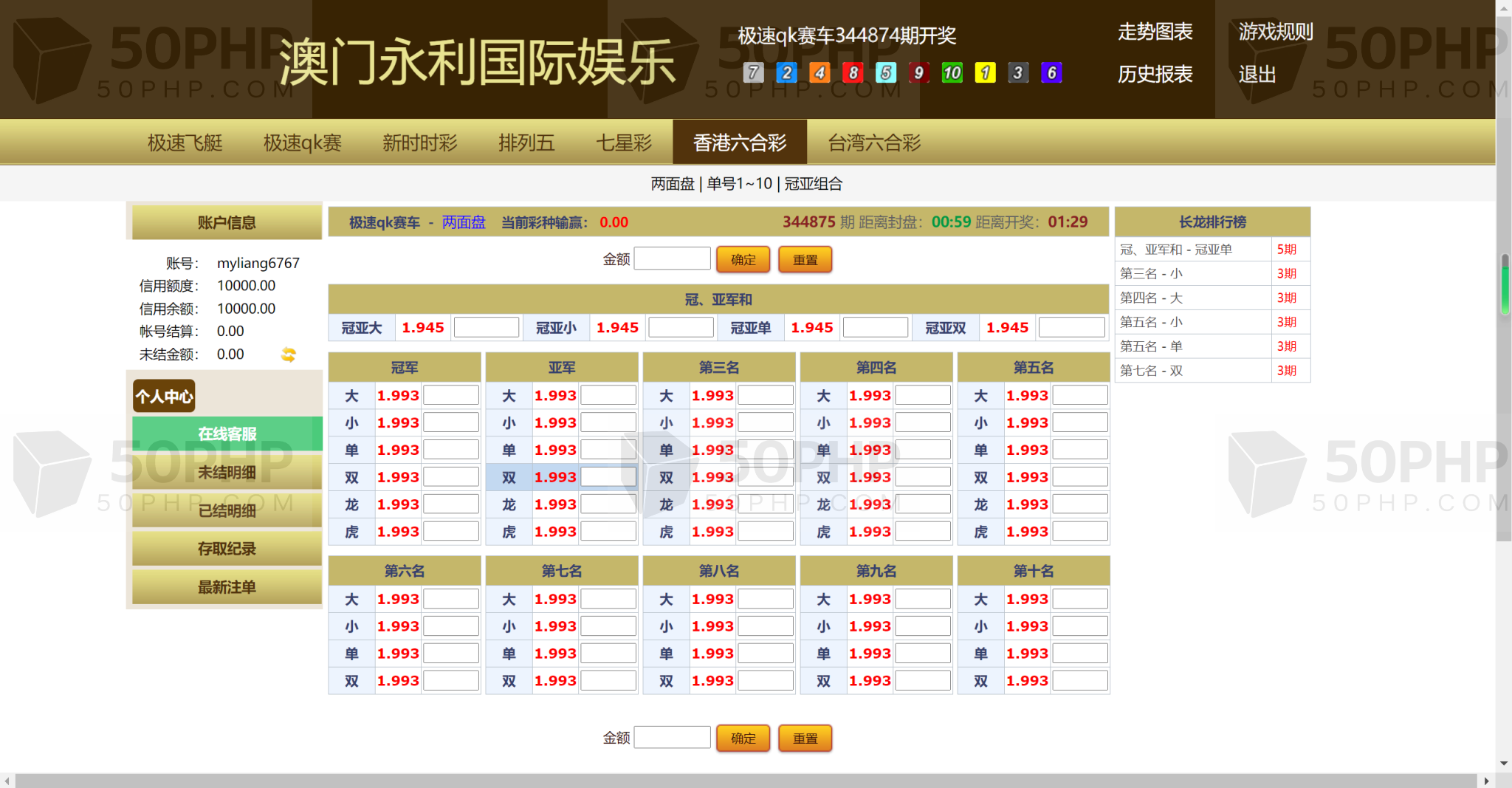Click the orange number 4 result ball
The height and width of the screenshot is (788, 1512).
tap(819, 72)
